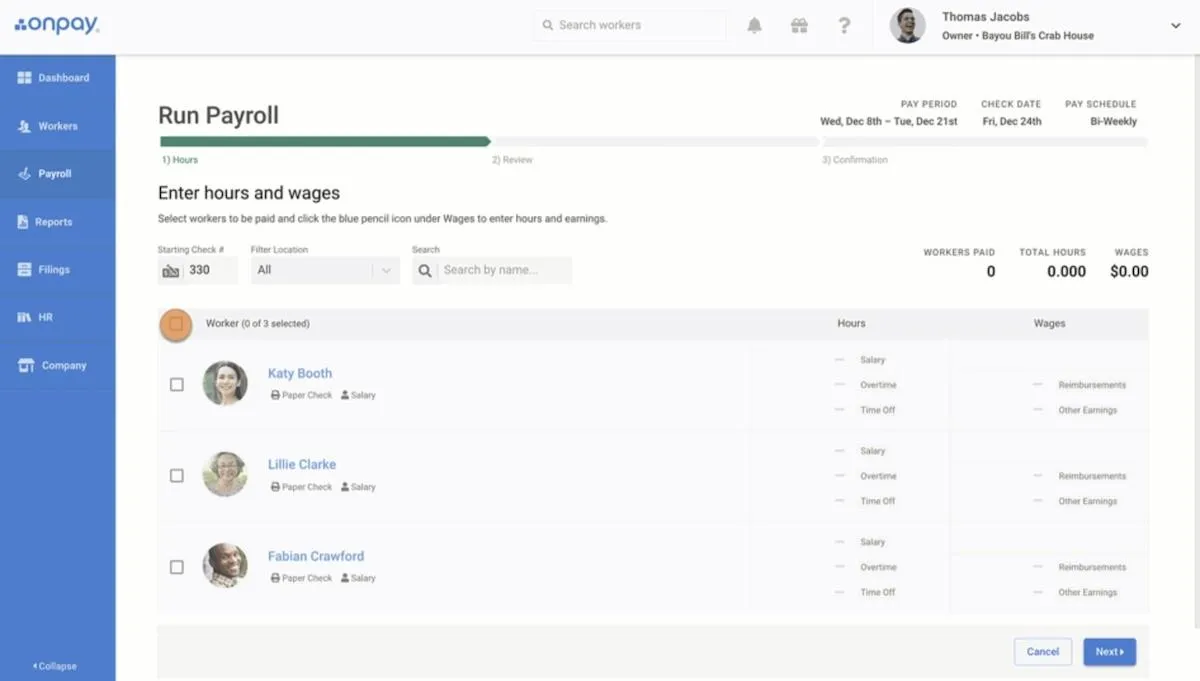Open HR in sidebar
1200x681 pixels.
point(58,317)
